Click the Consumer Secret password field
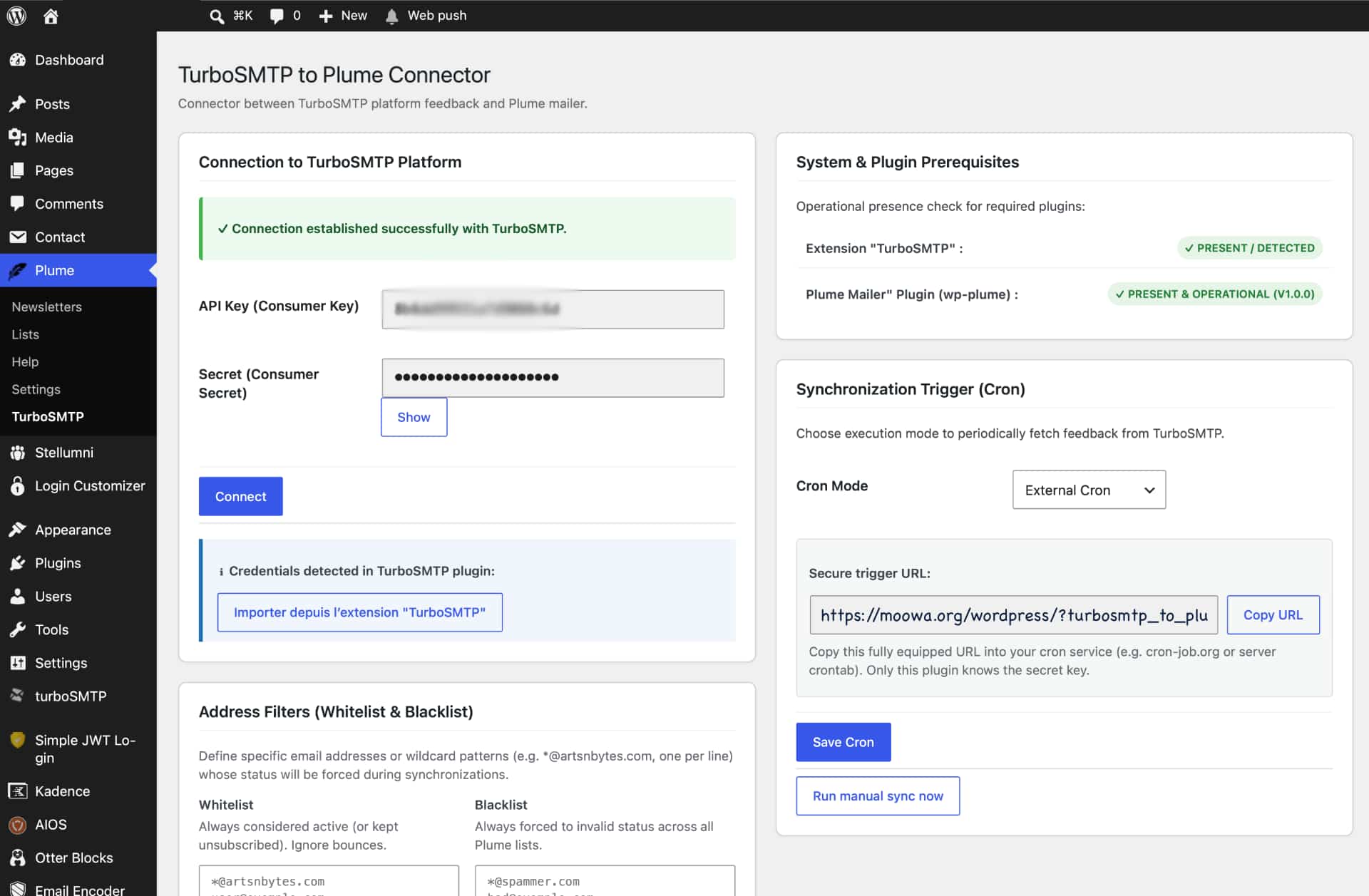 pos(553,378)
